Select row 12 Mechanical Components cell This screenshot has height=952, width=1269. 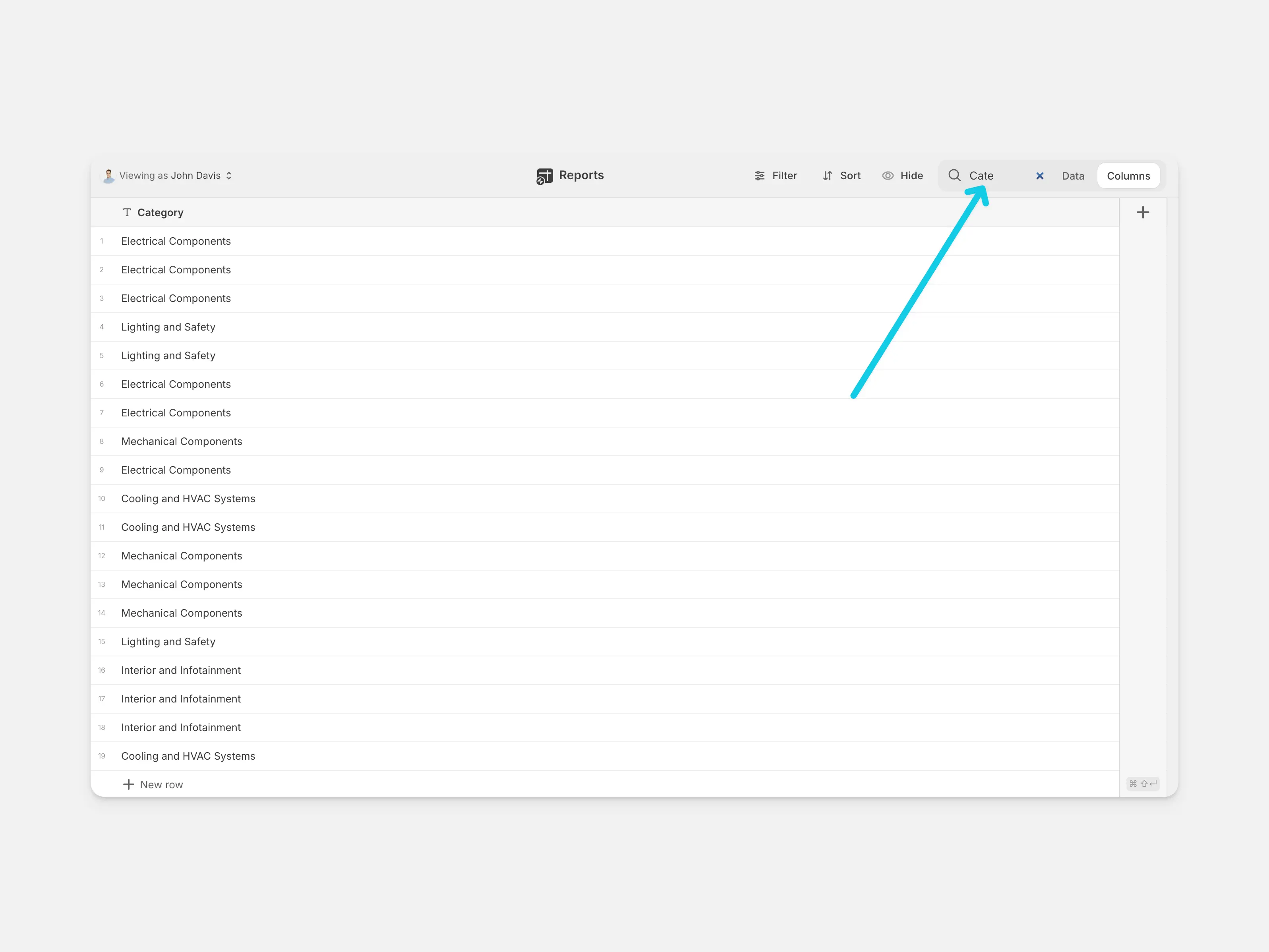click(605, 556)
